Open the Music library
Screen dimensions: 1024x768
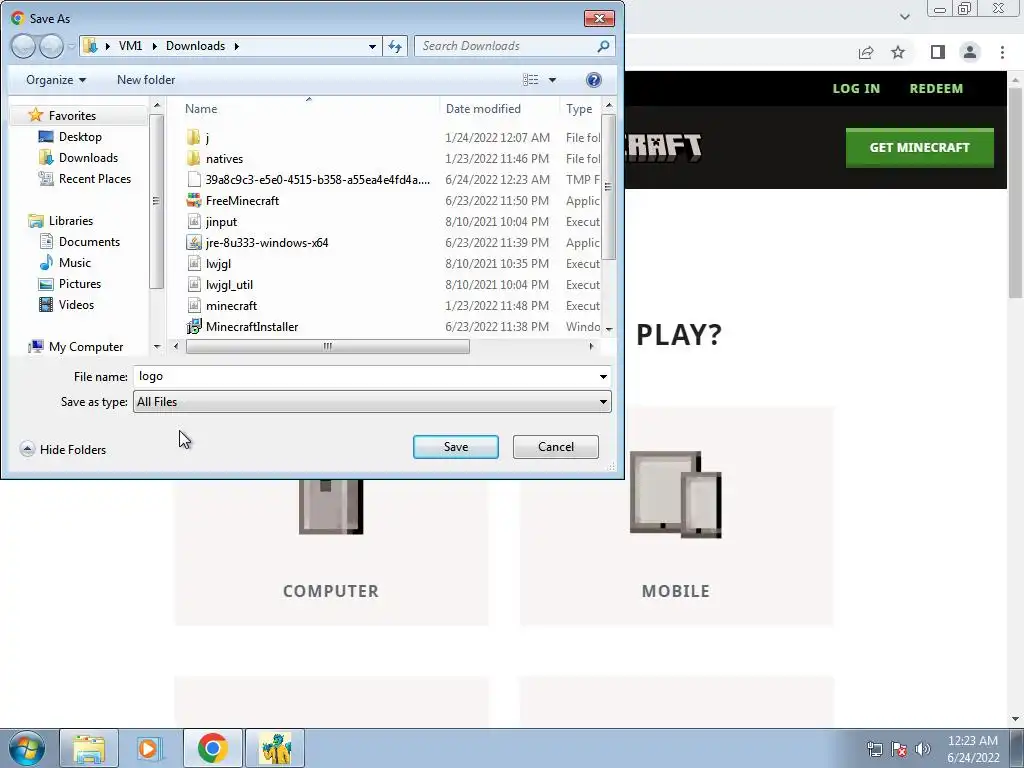coord(74,263)
